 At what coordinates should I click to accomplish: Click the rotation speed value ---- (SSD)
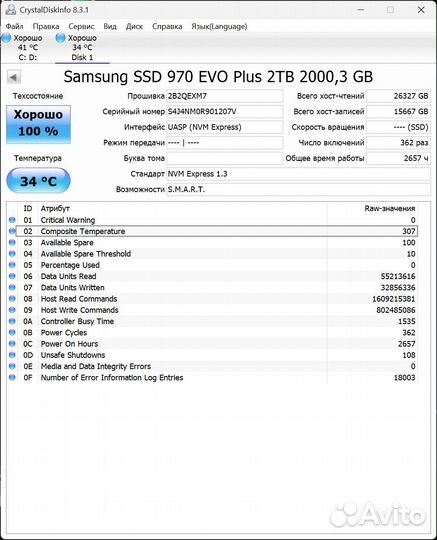click(398, 127)
